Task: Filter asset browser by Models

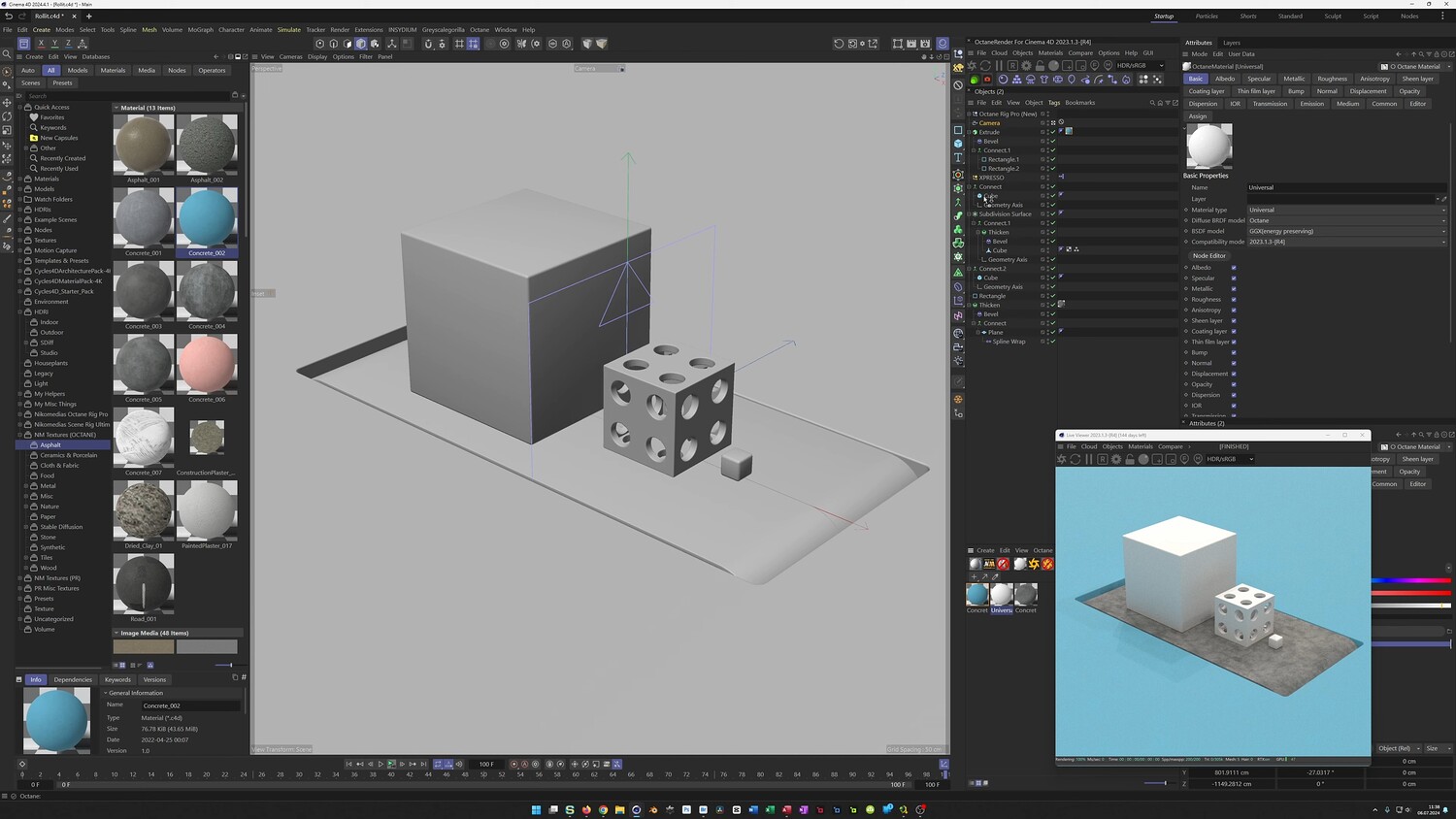Action: pyautogui.click(x=78, y=70)
